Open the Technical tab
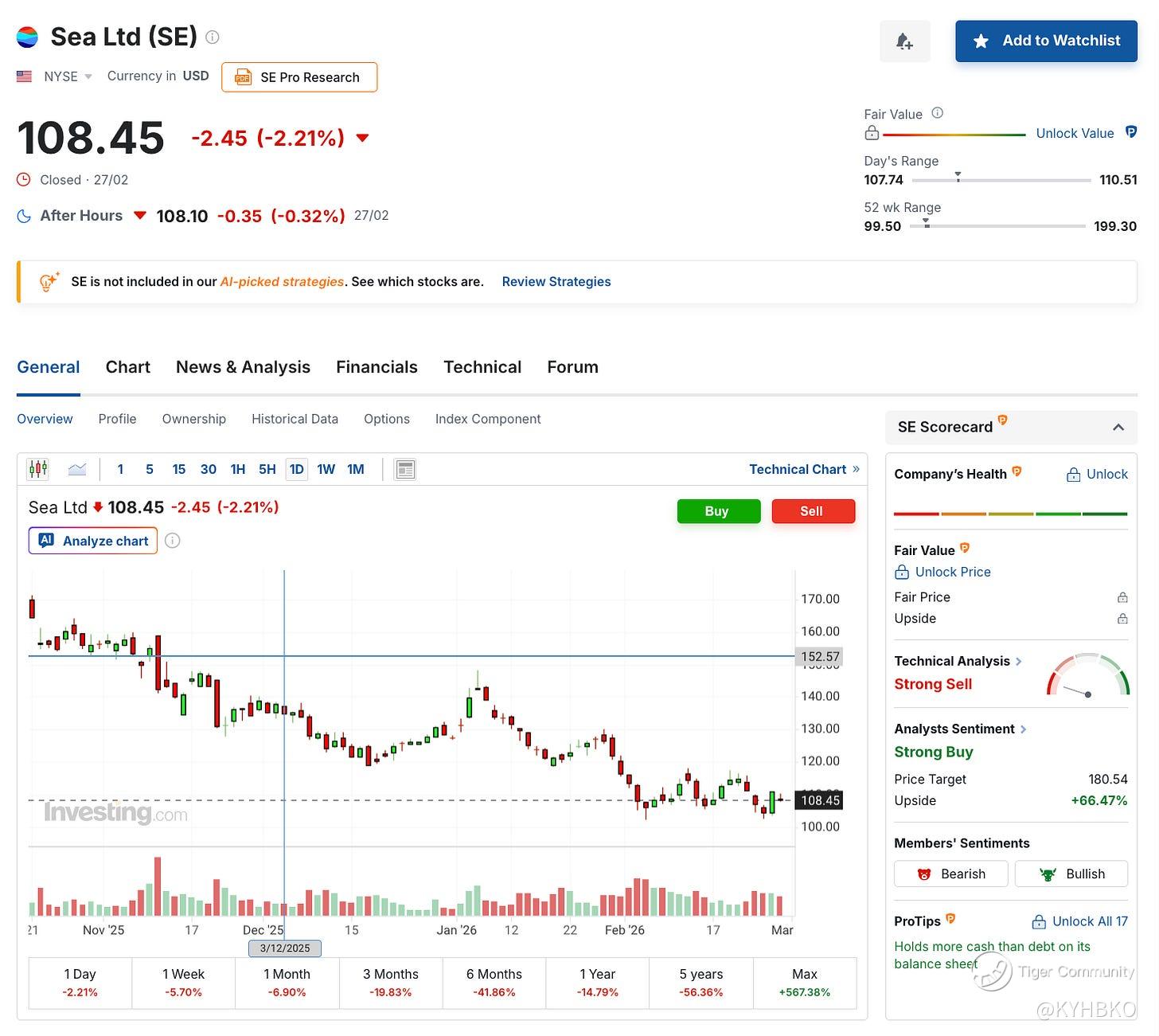 tap(482, 367)
